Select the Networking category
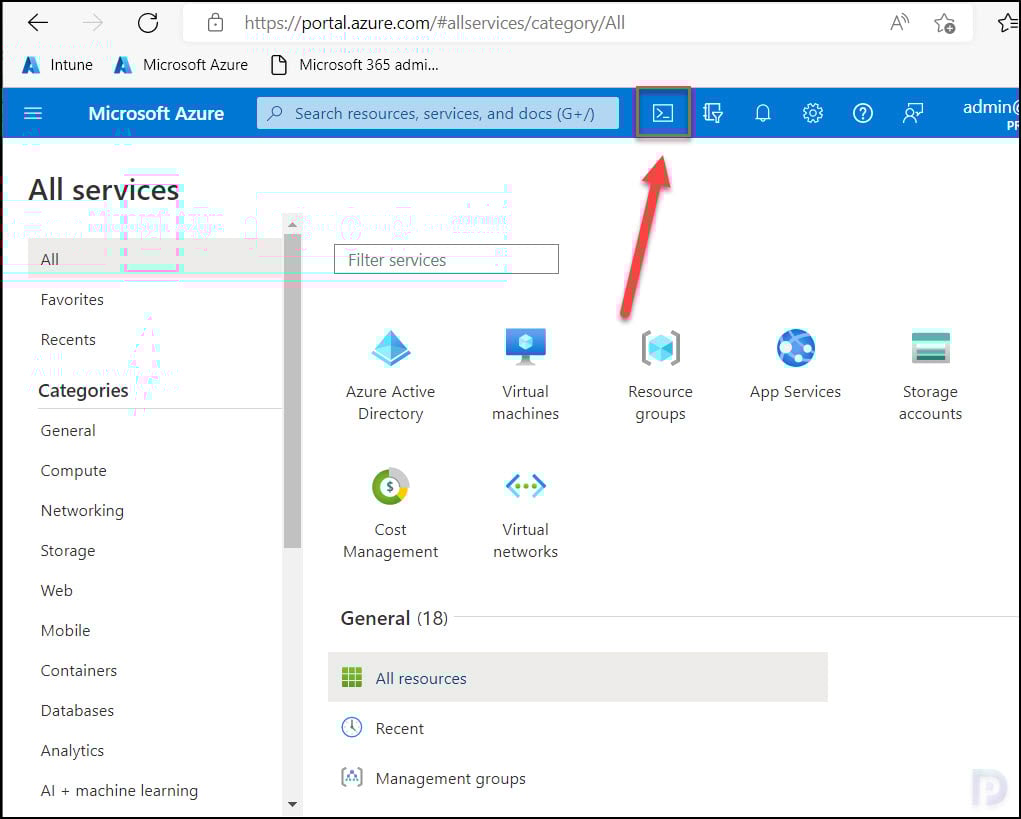This screenshot has width=1021, height=819. click(x=82, y=510)
